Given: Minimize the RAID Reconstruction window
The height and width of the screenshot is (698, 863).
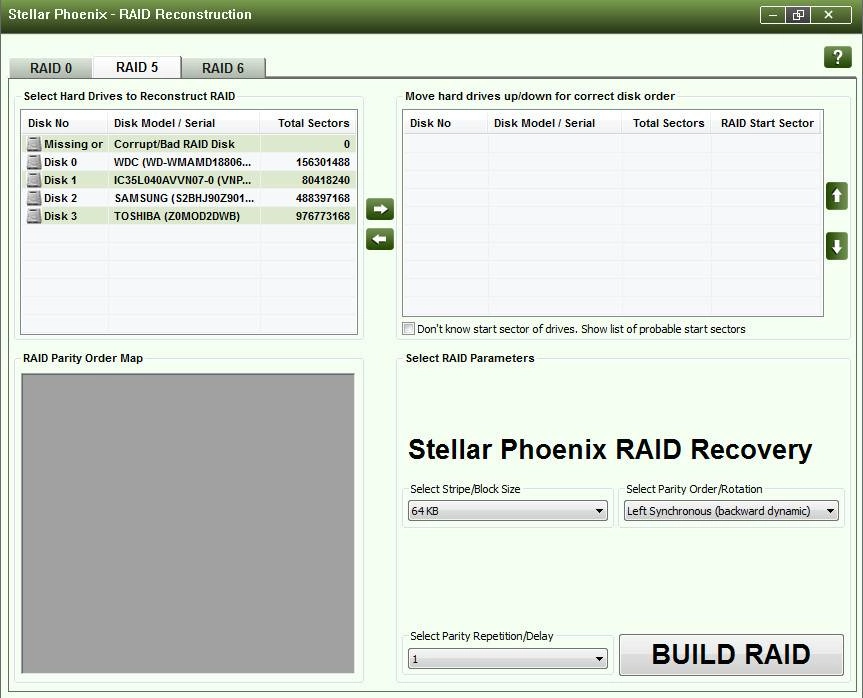Looking at the screenshot, I should 773,15.
